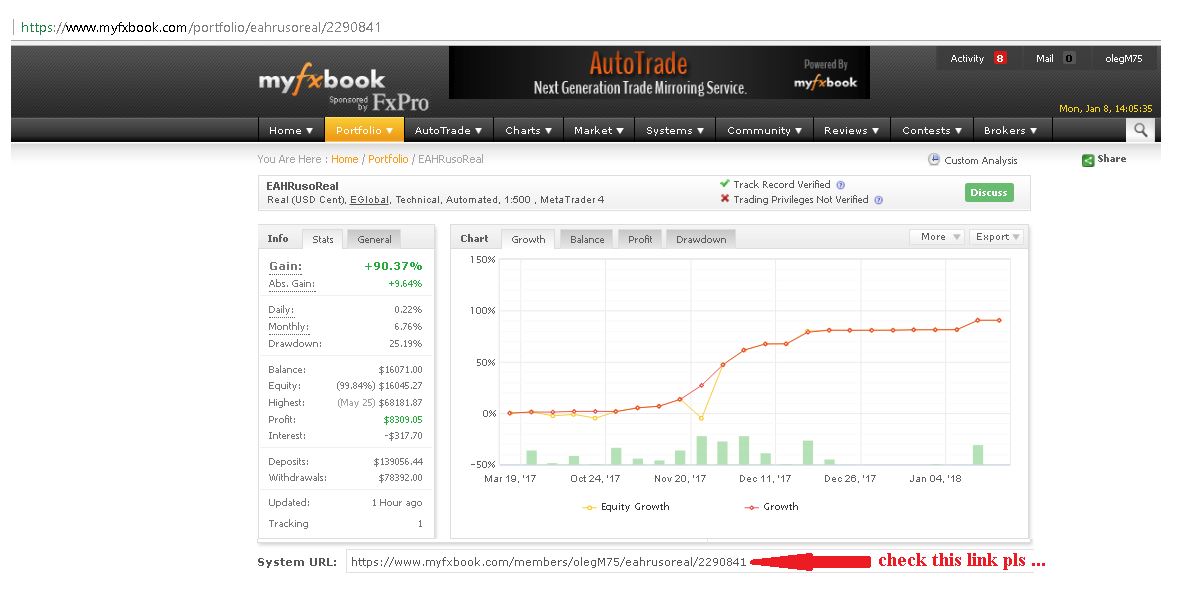Click the browser address bar URL

[201, 27]
